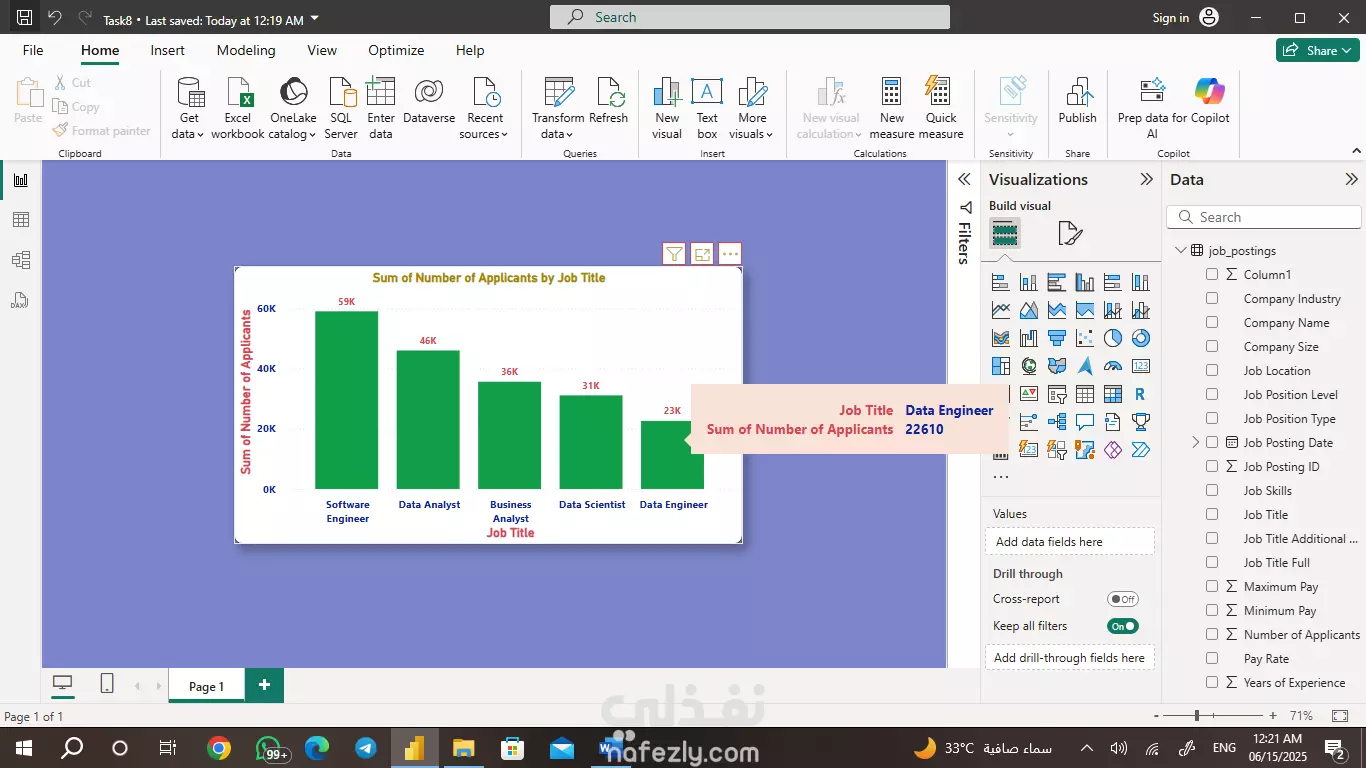Tick the Number of Applicants checkbox
The height and width of the screenshot is (768, 1366).
coord(1212,634)
